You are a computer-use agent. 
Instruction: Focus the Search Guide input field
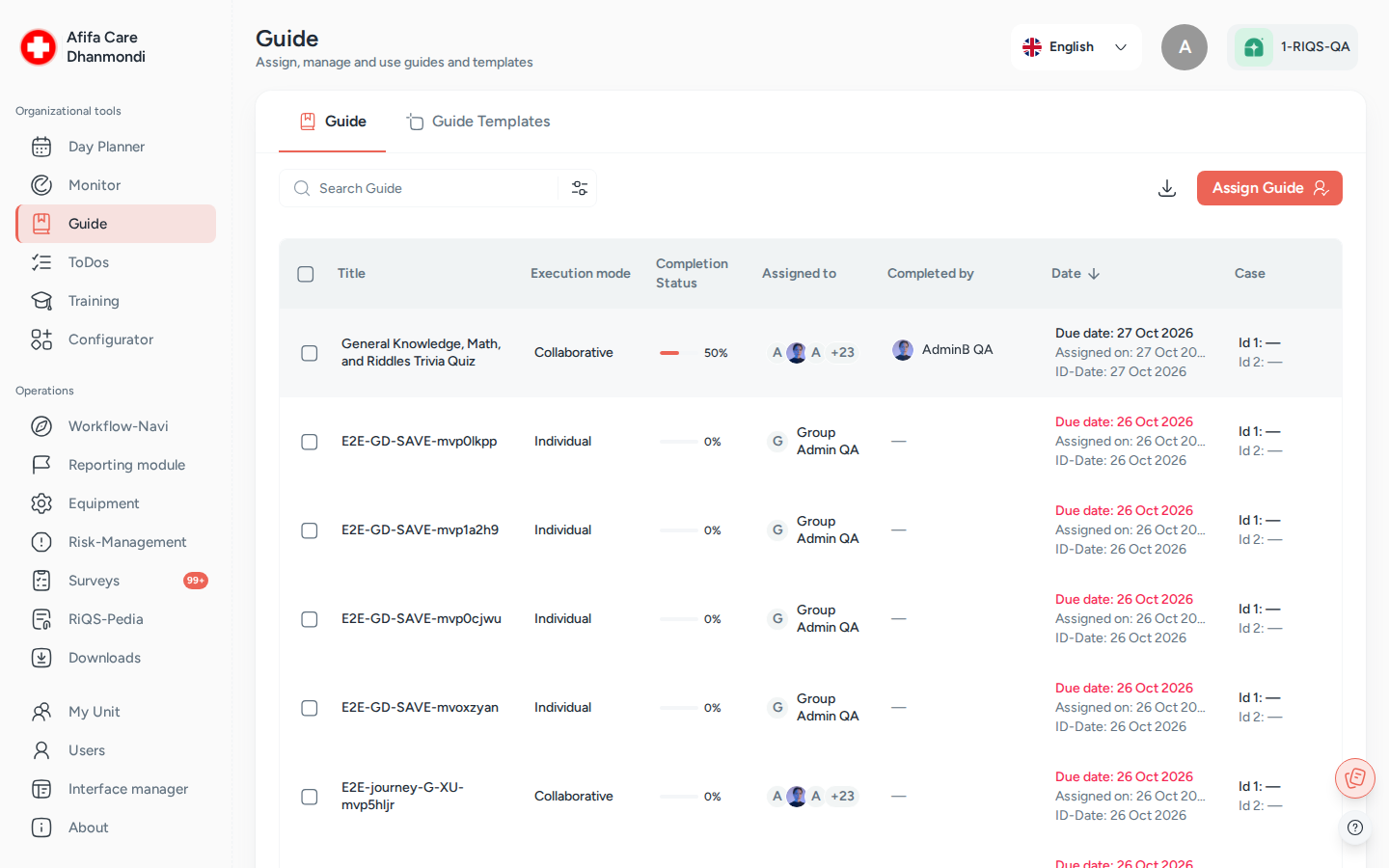click(x=434, y=188)
